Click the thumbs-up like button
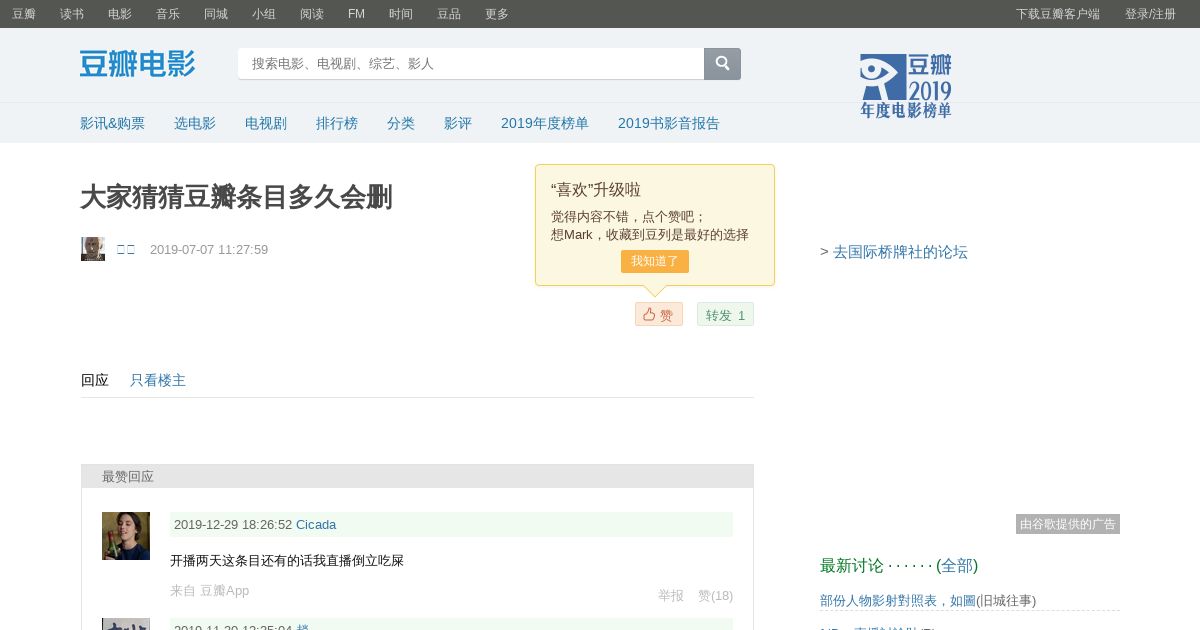The image size is (1200, 630). (x=659, y=314)
